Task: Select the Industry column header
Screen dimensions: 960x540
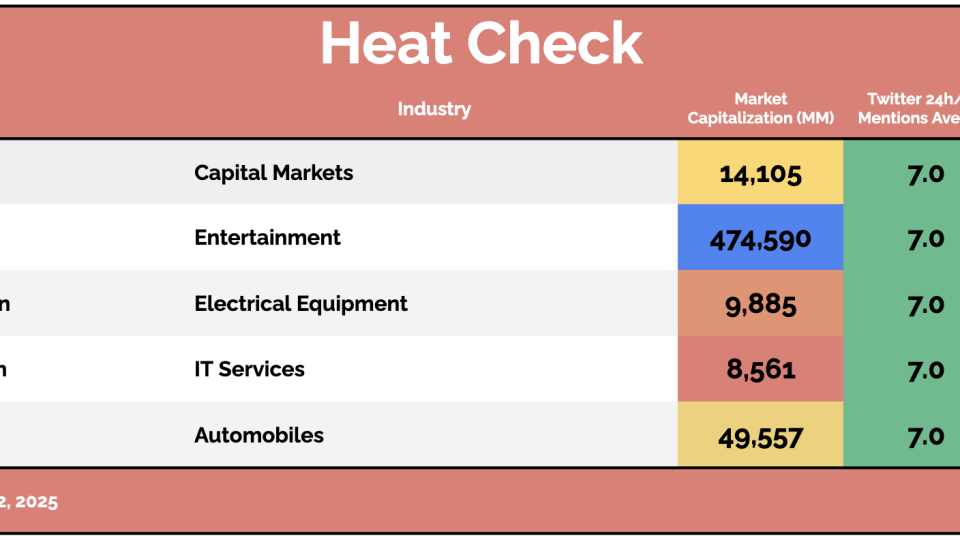Action: [434, 109]
